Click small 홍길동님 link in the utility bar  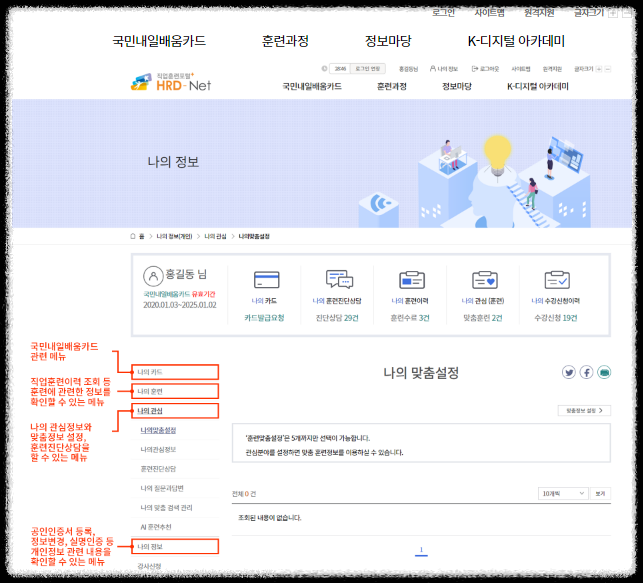[408, 69]
